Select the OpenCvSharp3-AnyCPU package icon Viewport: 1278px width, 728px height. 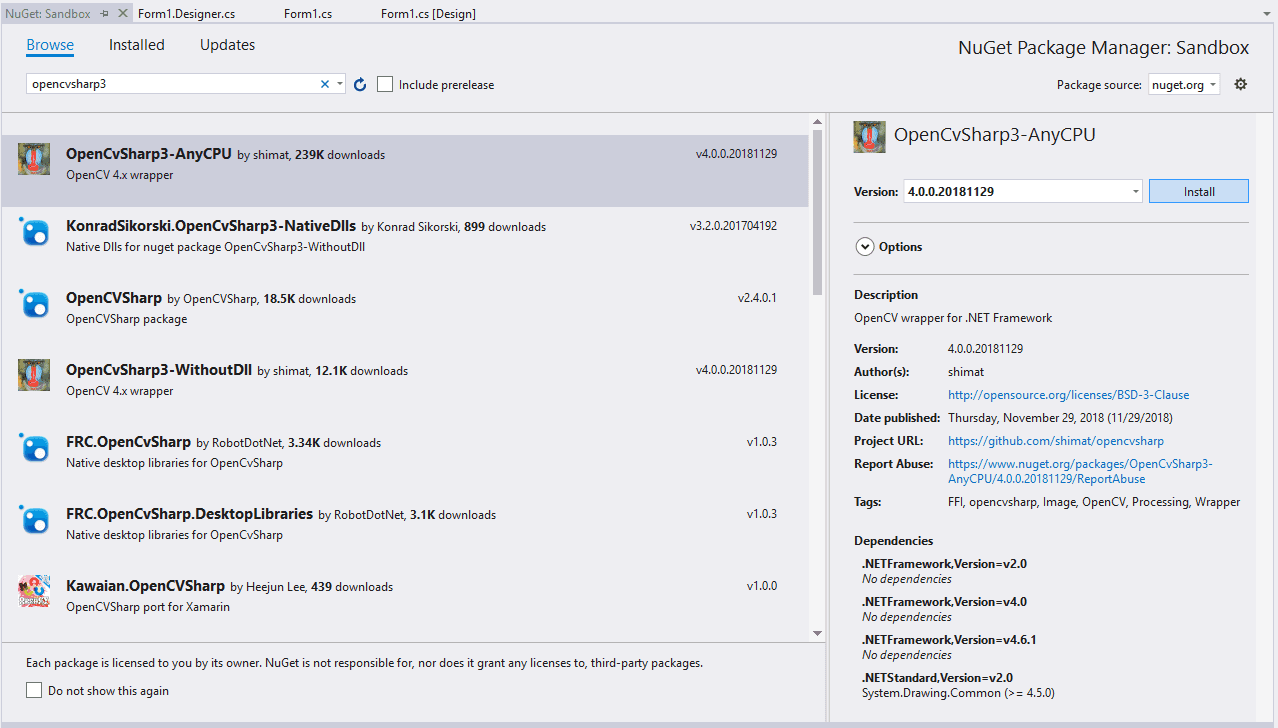coord(33,158)
